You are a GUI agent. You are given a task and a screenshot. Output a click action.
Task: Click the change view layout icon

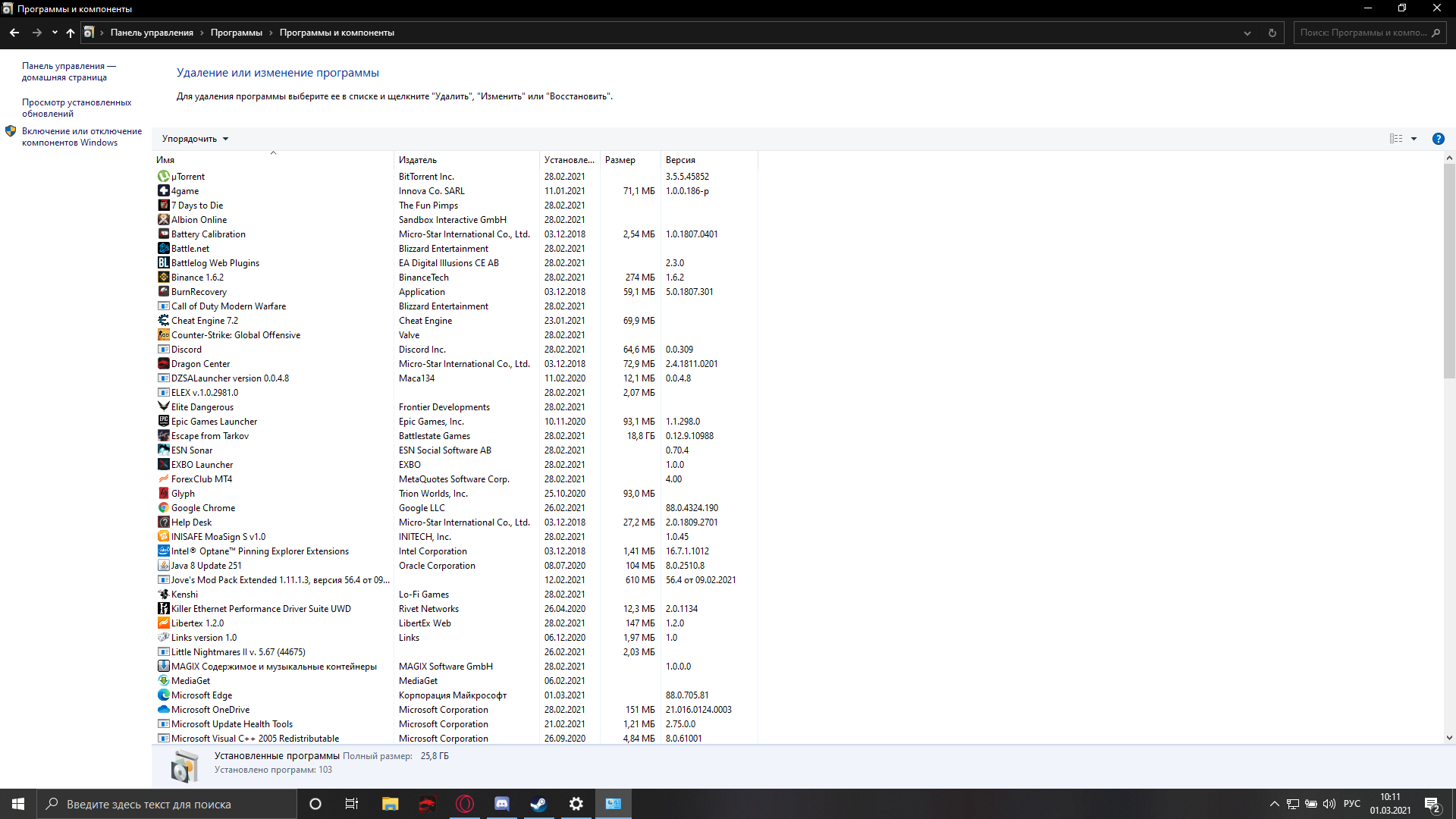pyautogui.click(x=1396, y=139)
